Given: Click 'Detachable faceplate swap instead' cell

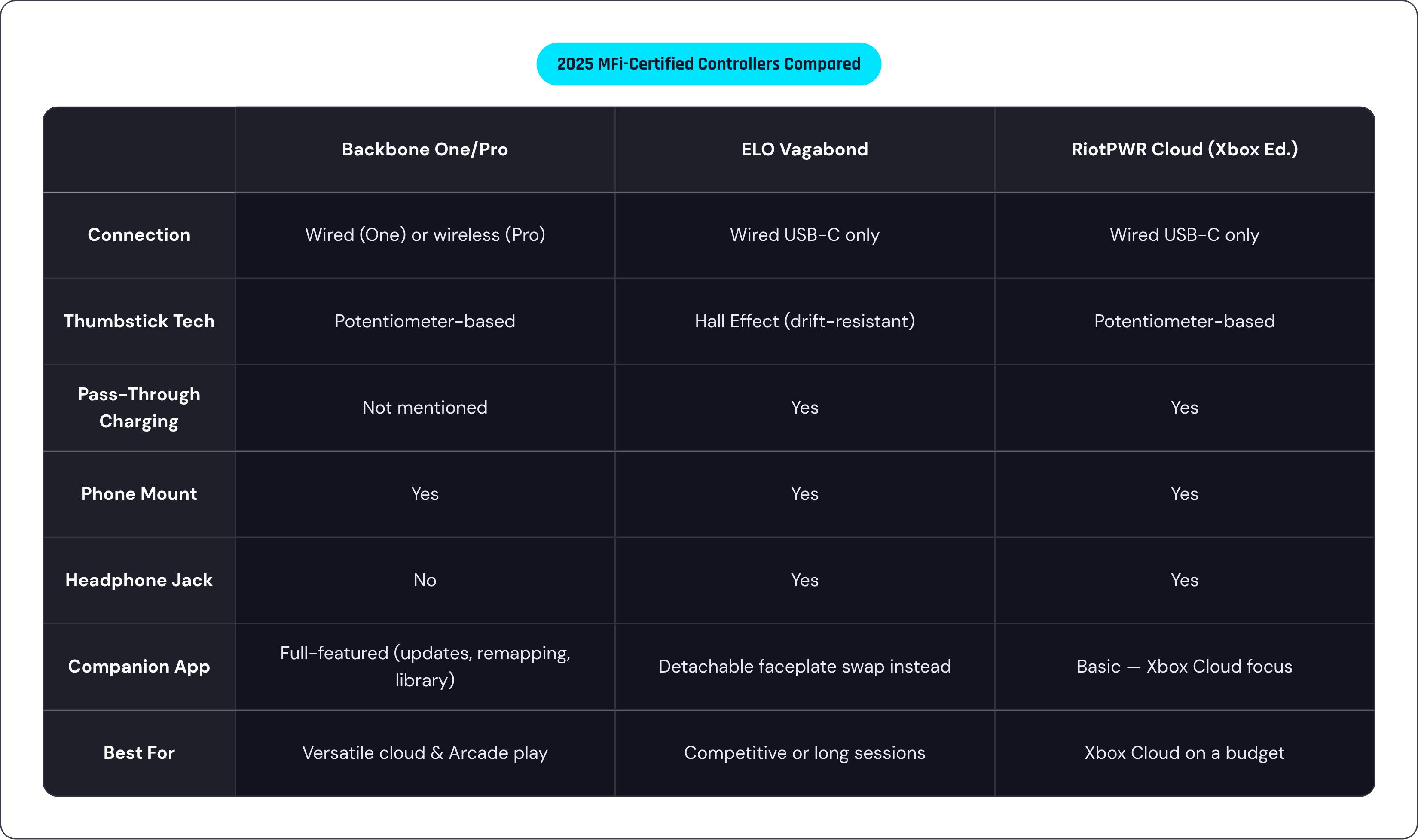Looking at the screenshot, I should point(805,667).
